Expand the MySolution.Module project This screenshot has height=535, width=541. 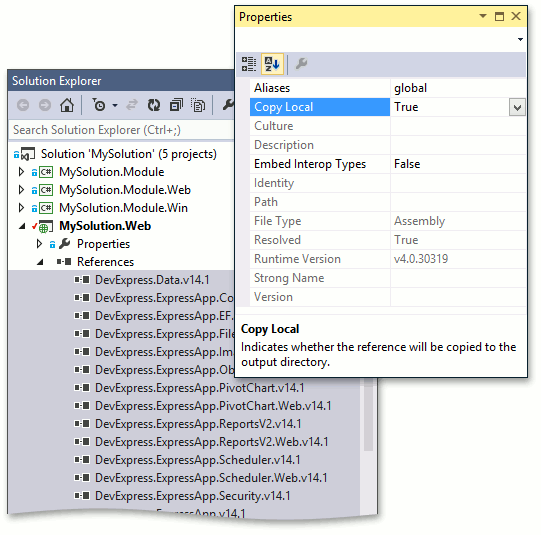click(21, 172)
